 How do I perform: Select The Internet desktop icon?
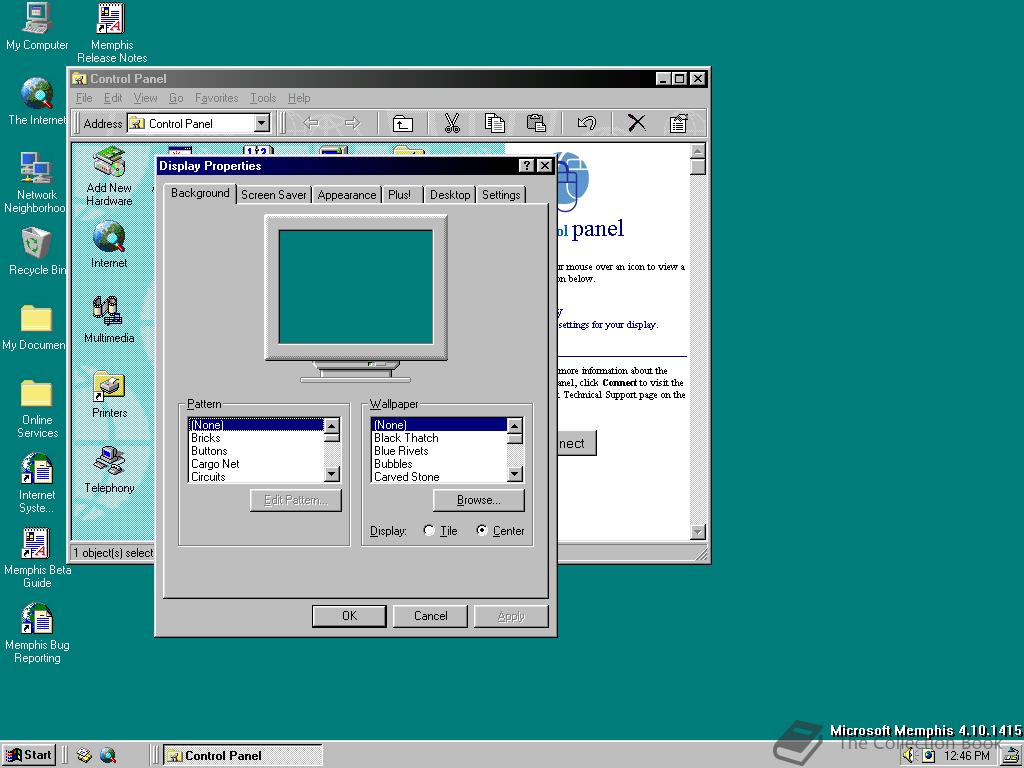[x=37, y=101]
